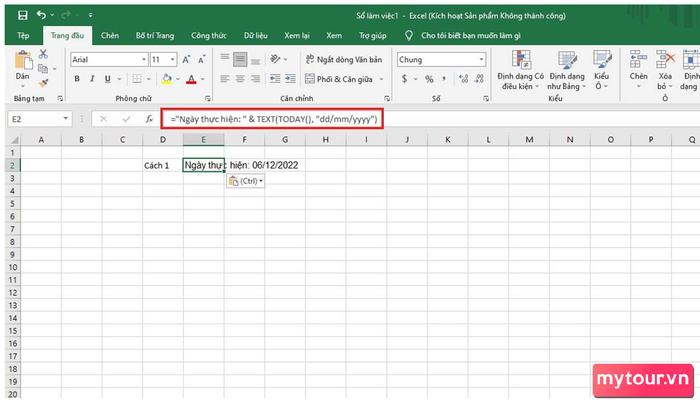Click the formula bar text
The width and height of the screenshot is (700, 405).
point(274,119)
